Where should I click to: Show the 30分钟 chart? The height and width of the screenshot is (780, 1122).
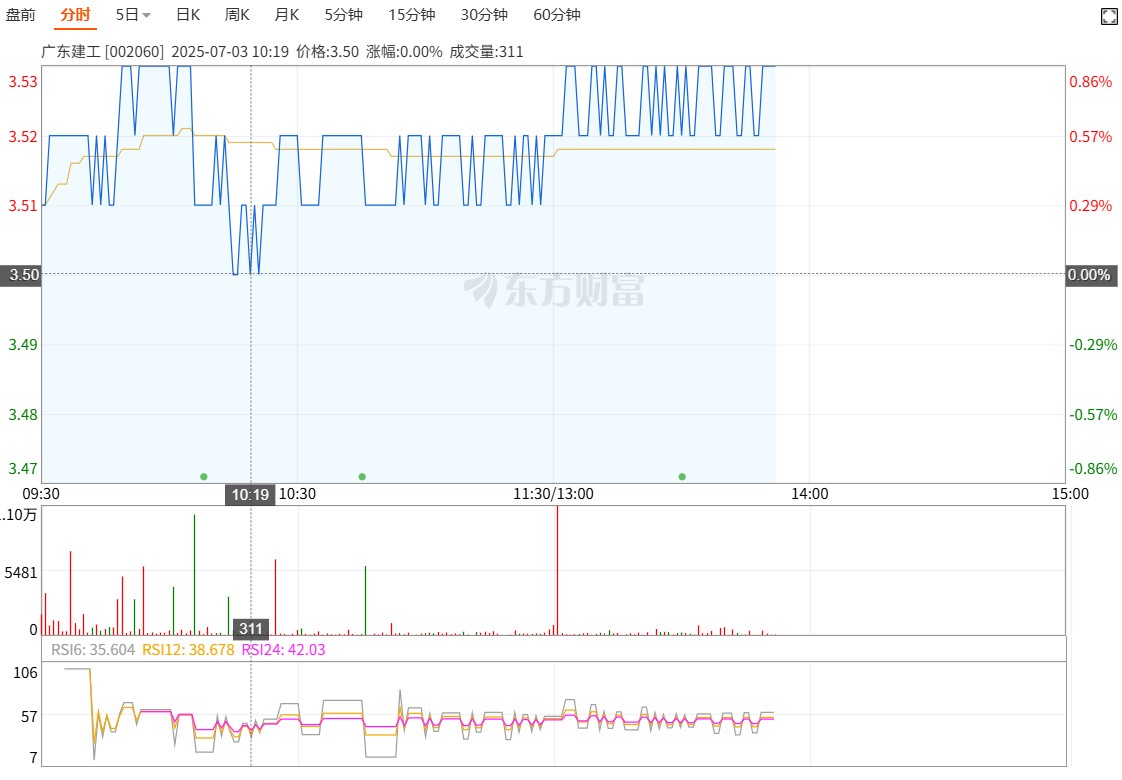point(484,14)
